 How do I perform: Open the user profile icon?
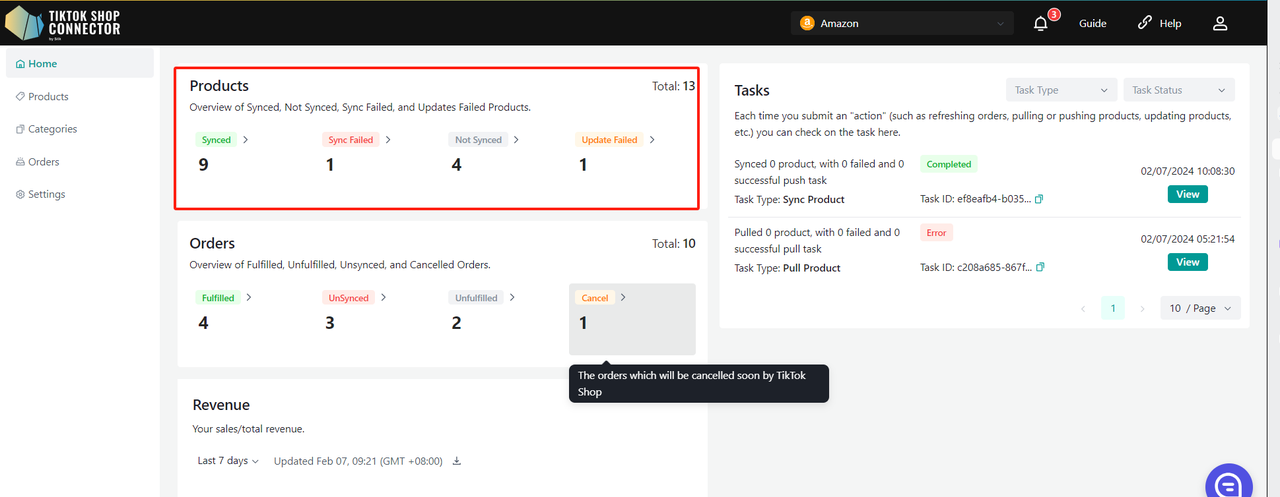(1220, 23)
